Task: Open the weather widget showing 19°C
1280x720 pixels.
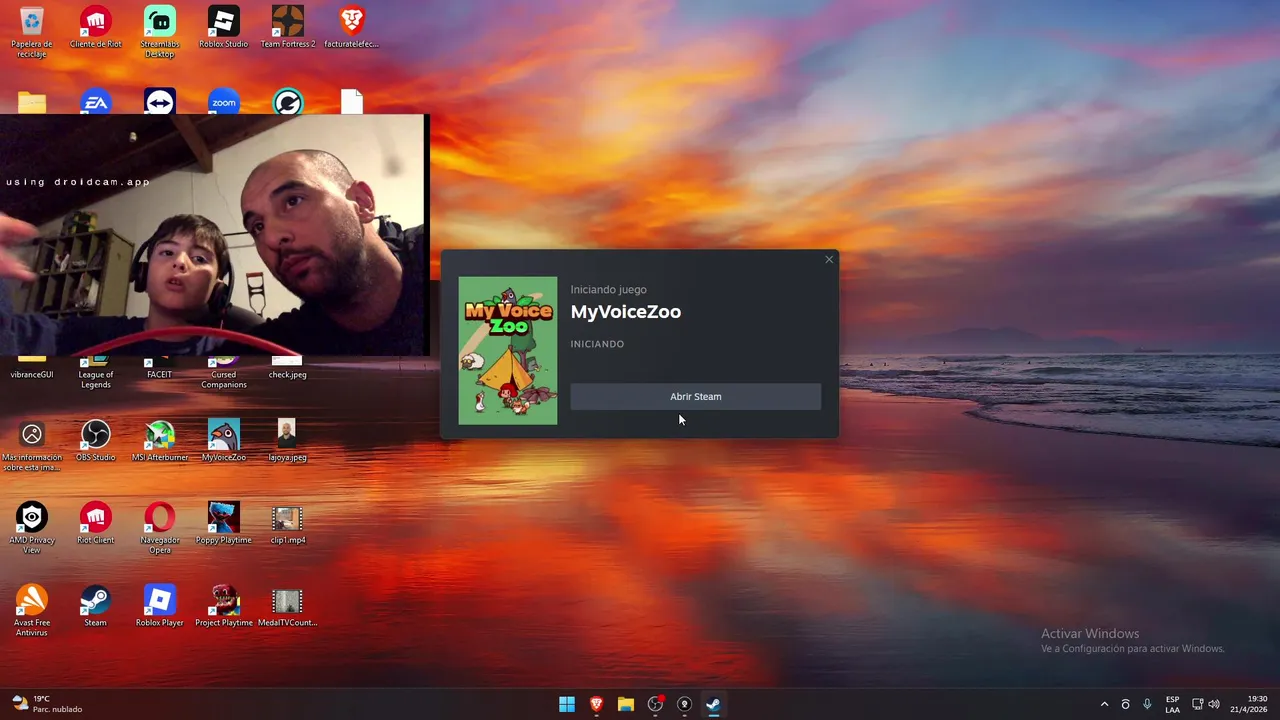Action: coord(46,704)
